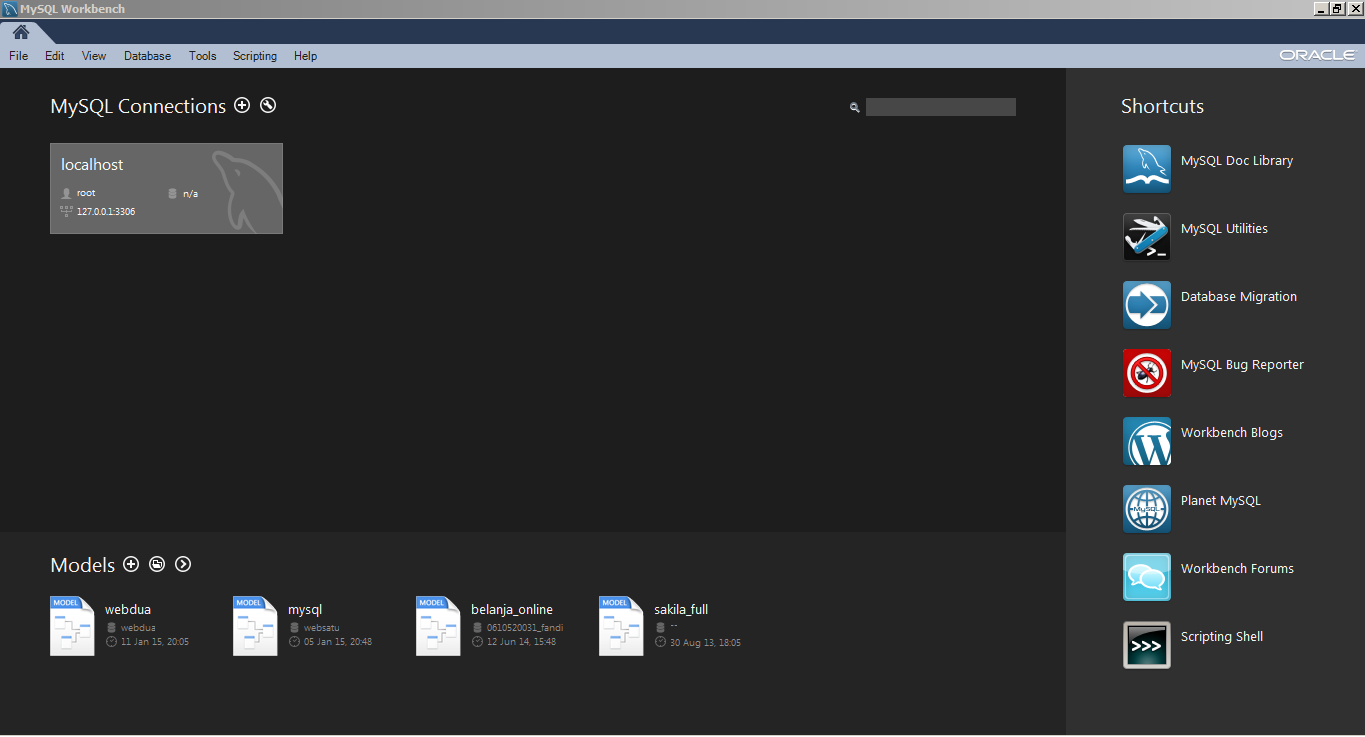This screenshot has height=737, width=1365.
Task: Open Planet MySQL globe icon
Action: [1147, 509]
